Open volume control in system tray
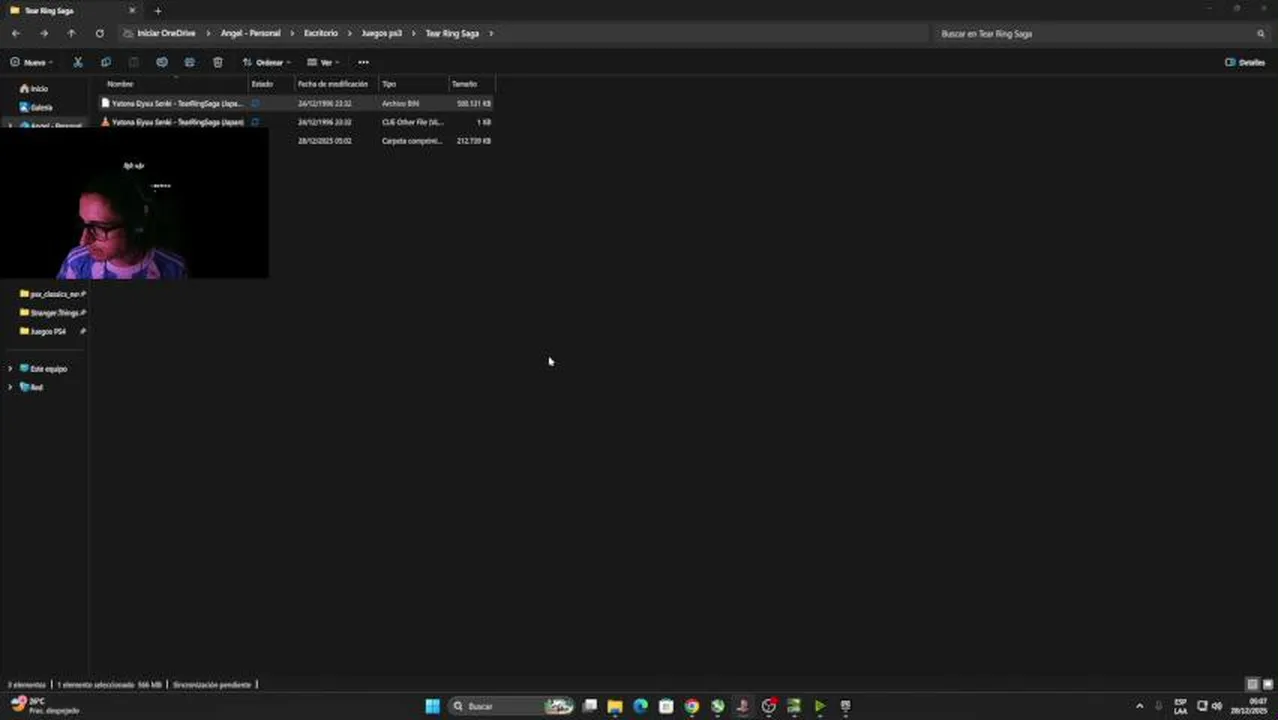Image resolution: width=1278 pixels, height=720 pixels. [1217, 706]
